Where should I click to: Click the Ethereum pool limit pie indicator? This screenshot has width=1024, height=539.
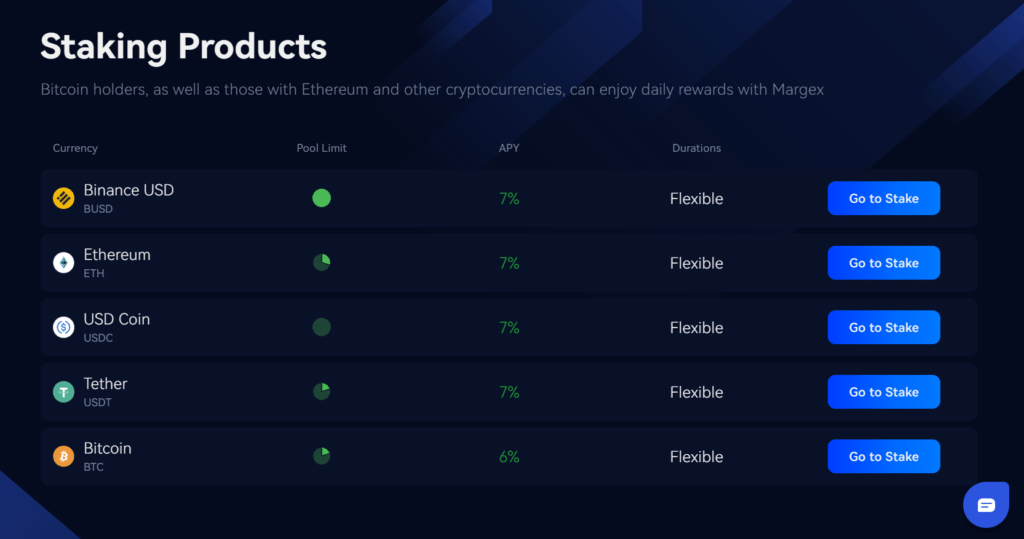pos(321,262)
